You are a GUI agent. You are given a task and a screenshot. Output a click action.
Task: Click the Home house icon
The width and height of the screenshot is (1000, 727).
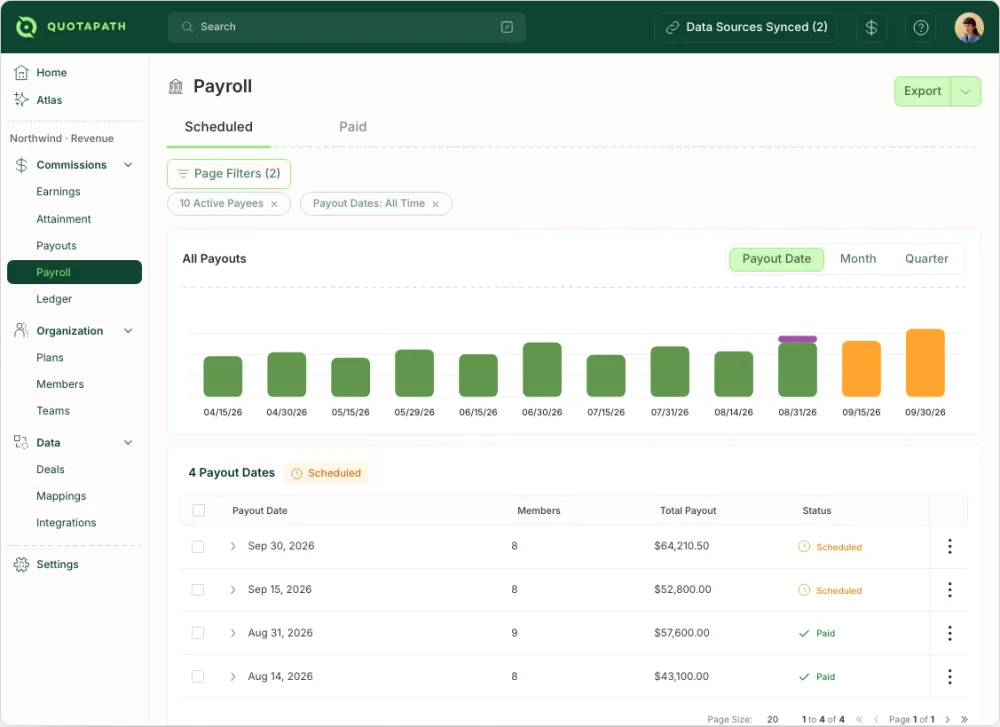point(21,73)
